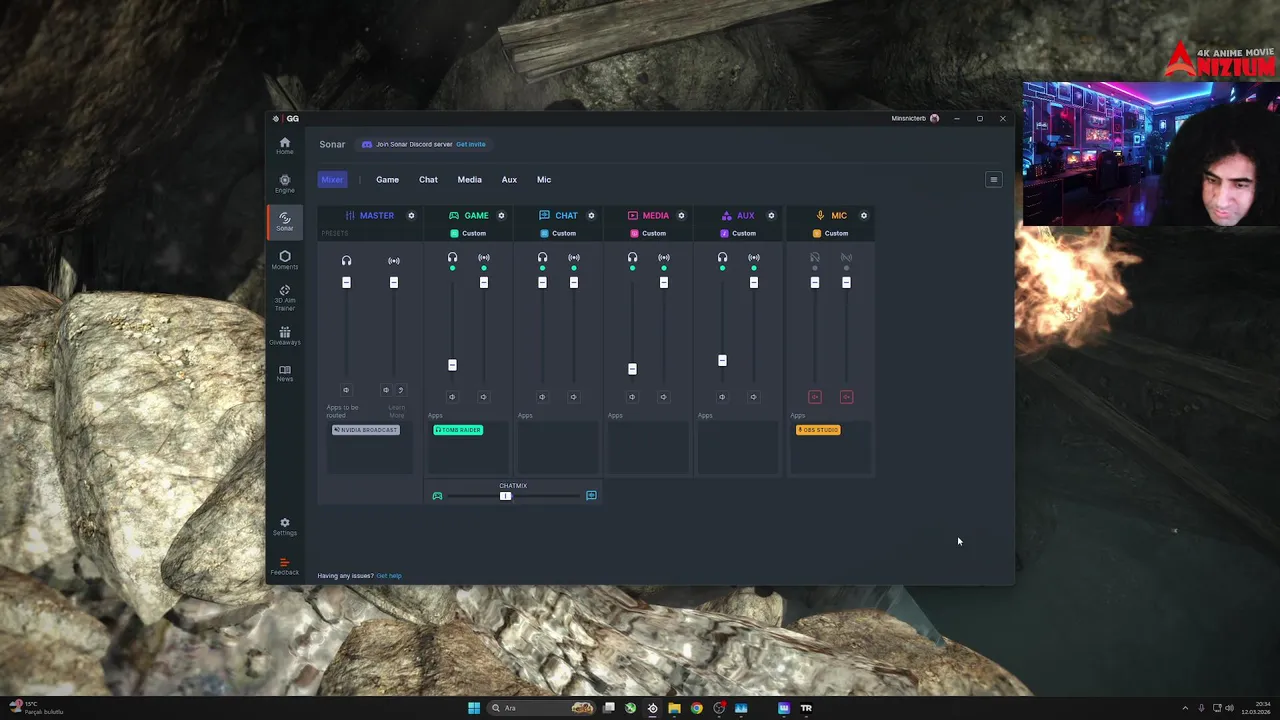Open Moments in the GG sidebar
This screenshot has height=720, width=1280.
[284, 260]
